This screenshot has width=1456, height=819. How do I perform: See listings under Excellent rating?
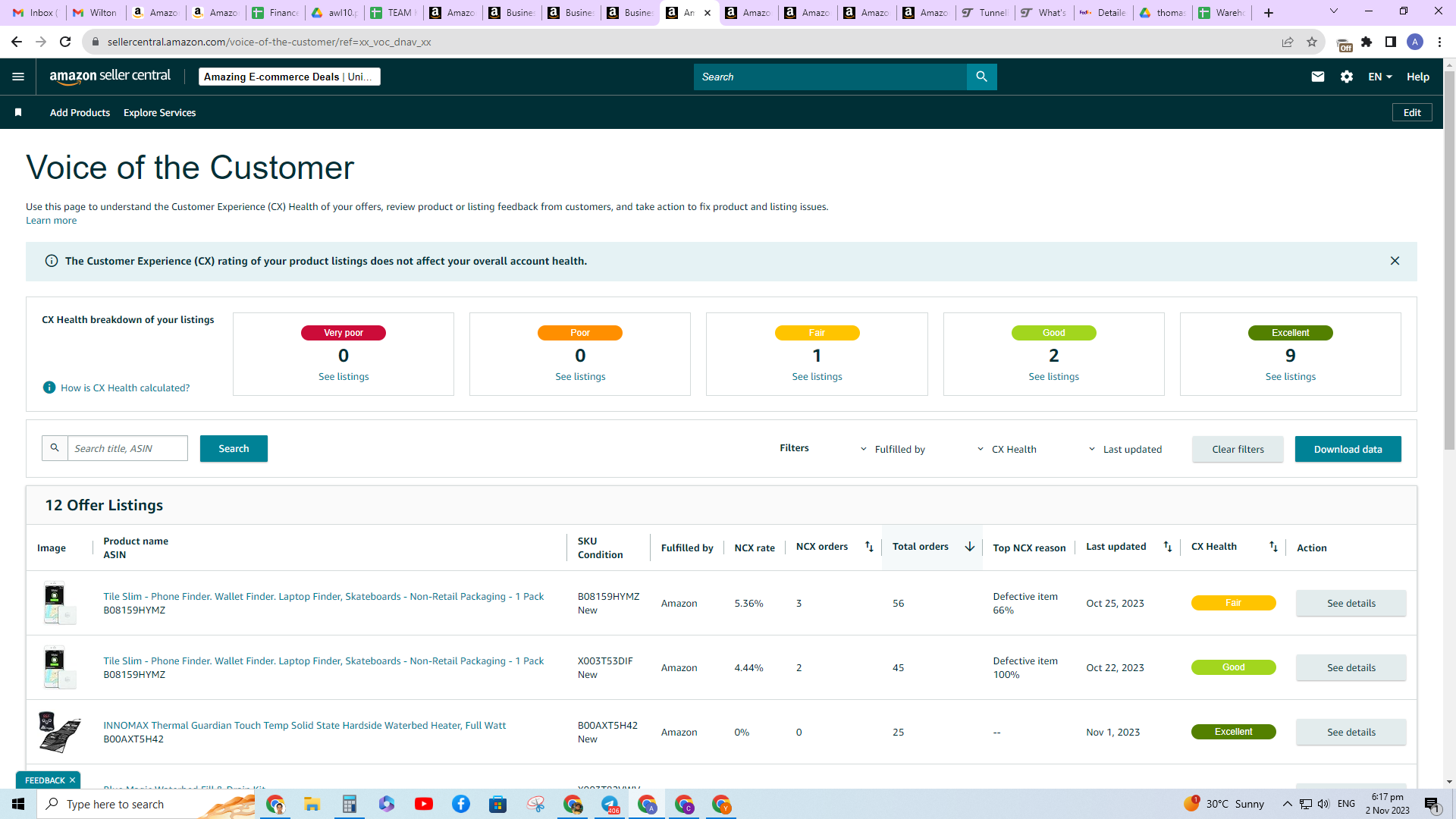[x=1290, y=377]
